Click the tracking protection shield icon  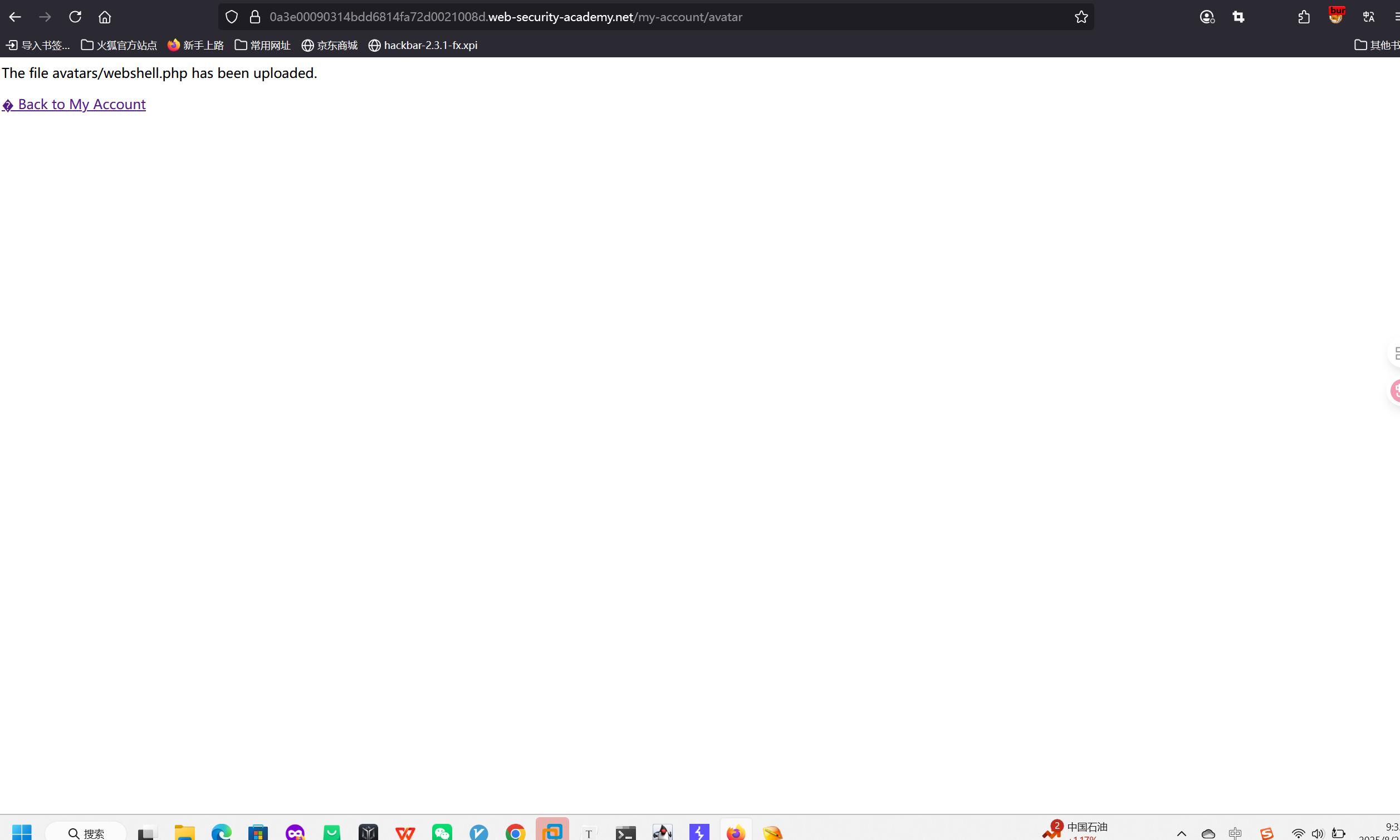pyautogui.click(x=232, y=17)
